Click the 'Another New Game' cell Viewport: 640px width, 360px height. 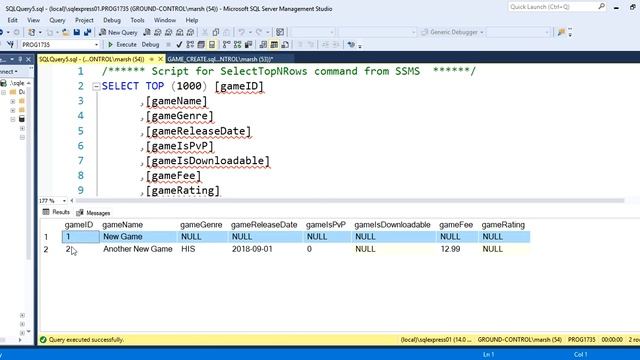[138, 249]
